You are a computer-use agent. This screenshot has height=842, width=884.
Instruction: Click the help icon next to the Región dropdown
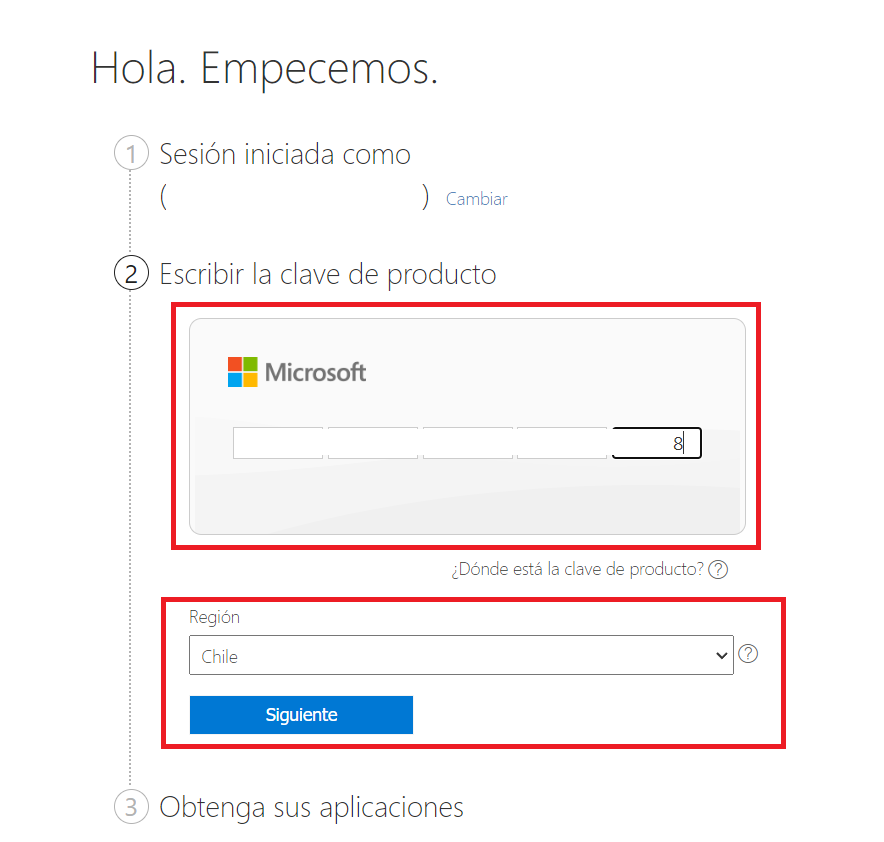[747, 655]
